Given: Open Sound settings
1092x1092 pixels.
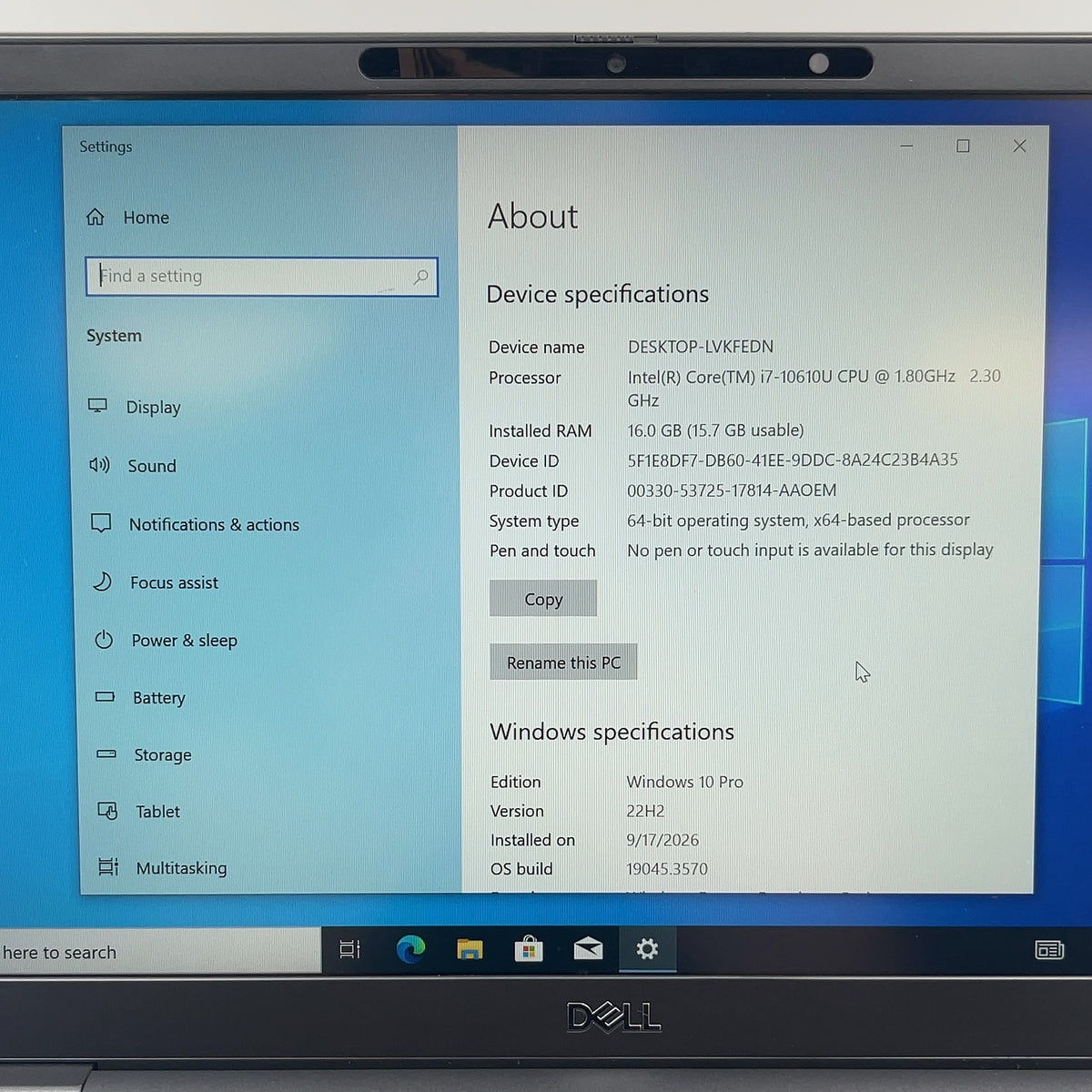Looking at the screenshot, I should 133,465.
